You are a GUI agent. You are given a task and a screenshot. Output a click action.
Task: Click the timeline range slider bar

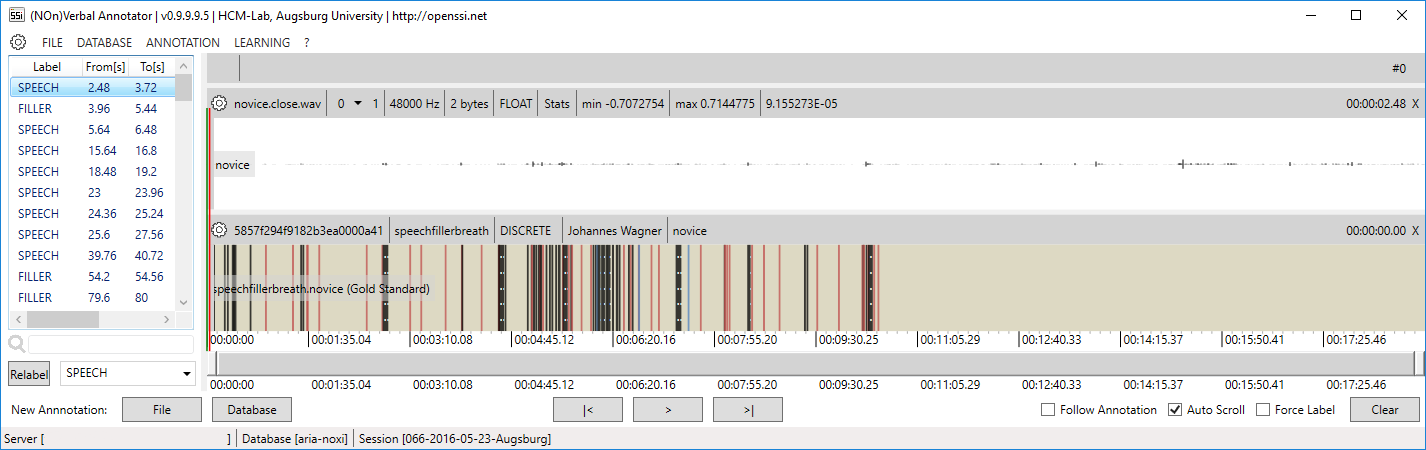pos(815,362)
